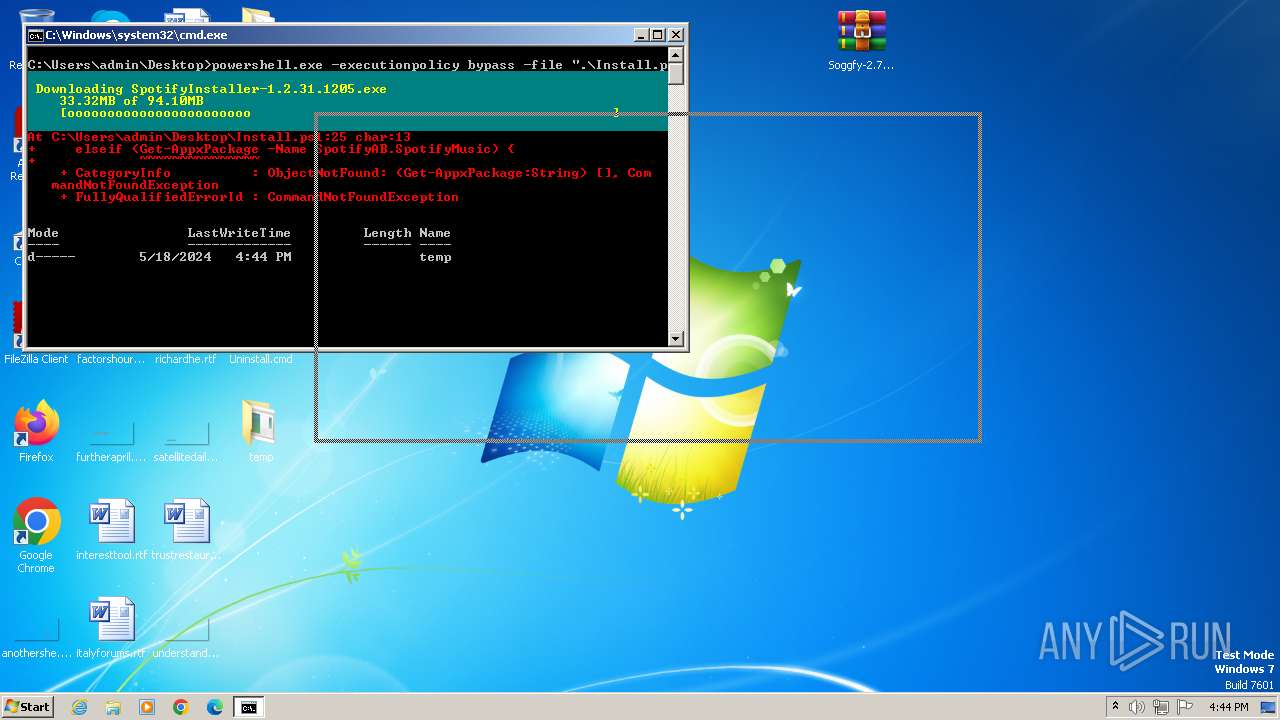Screen dimensions: 1280x720
Task: Click 'LastWriteTime' column header in console
Action: click(239, 233)
